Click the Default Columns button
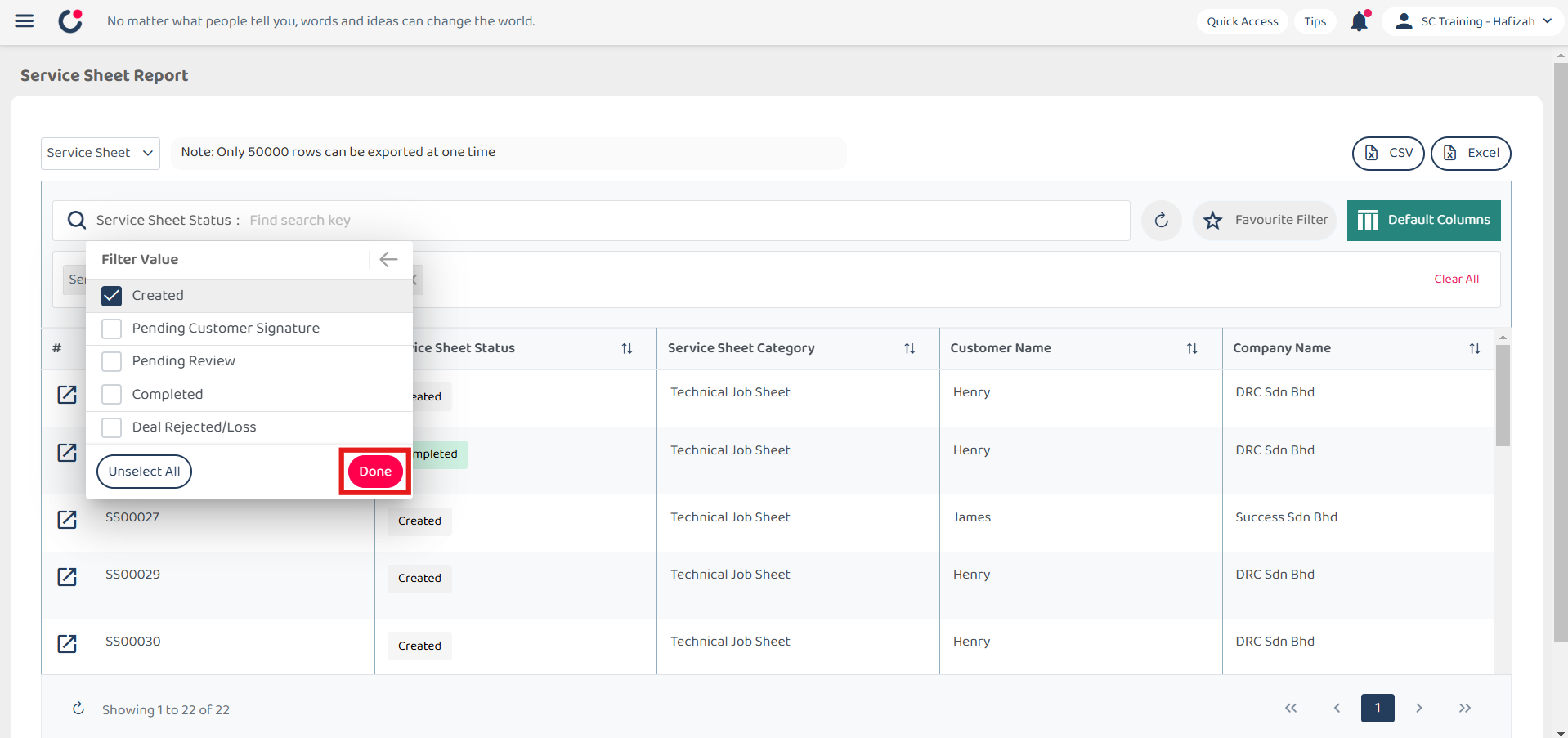This screenshot has height=738, width=1568. (x=1424, y=221)
